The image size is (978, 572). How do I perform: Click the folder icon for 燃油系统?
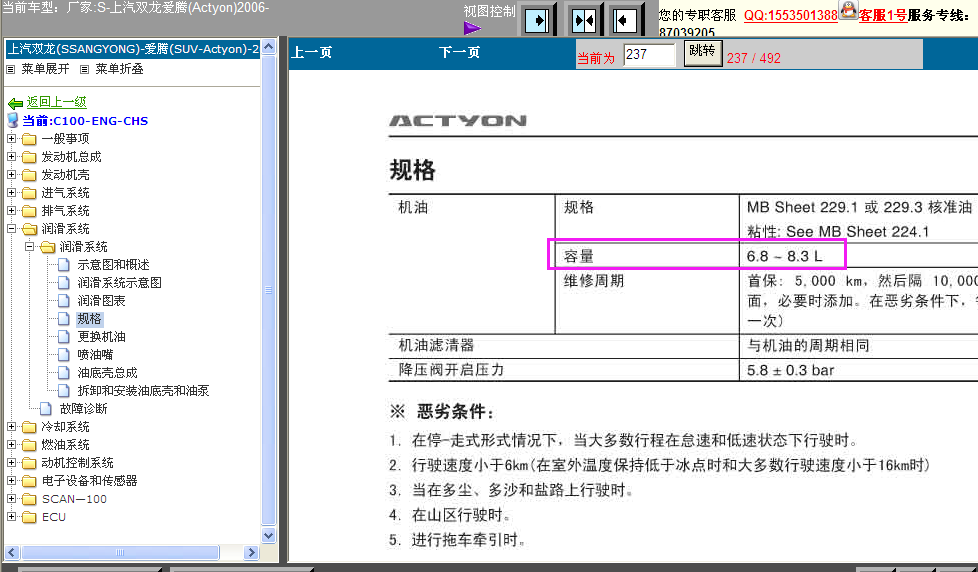pyautogui.click(x=29, y=445)
